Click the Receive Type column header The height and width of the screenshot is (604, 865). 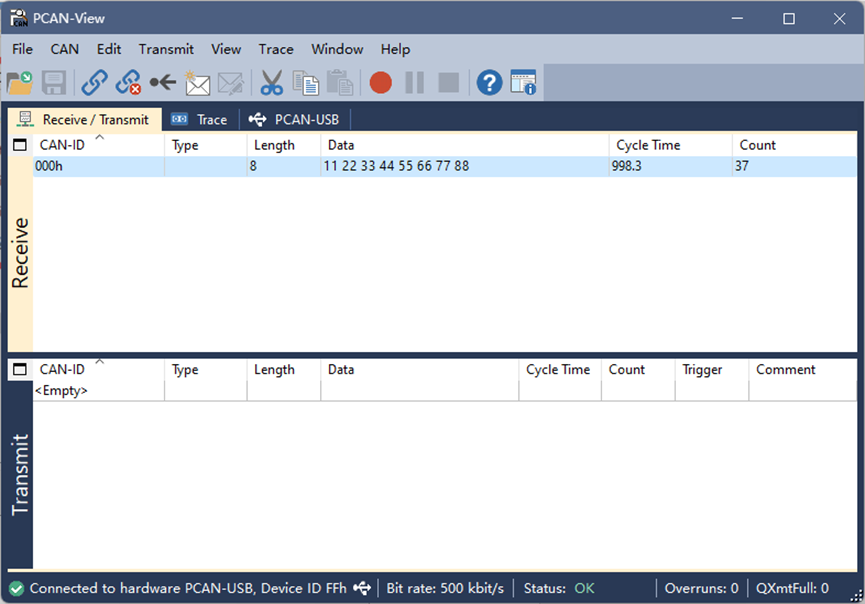(205, 145)
